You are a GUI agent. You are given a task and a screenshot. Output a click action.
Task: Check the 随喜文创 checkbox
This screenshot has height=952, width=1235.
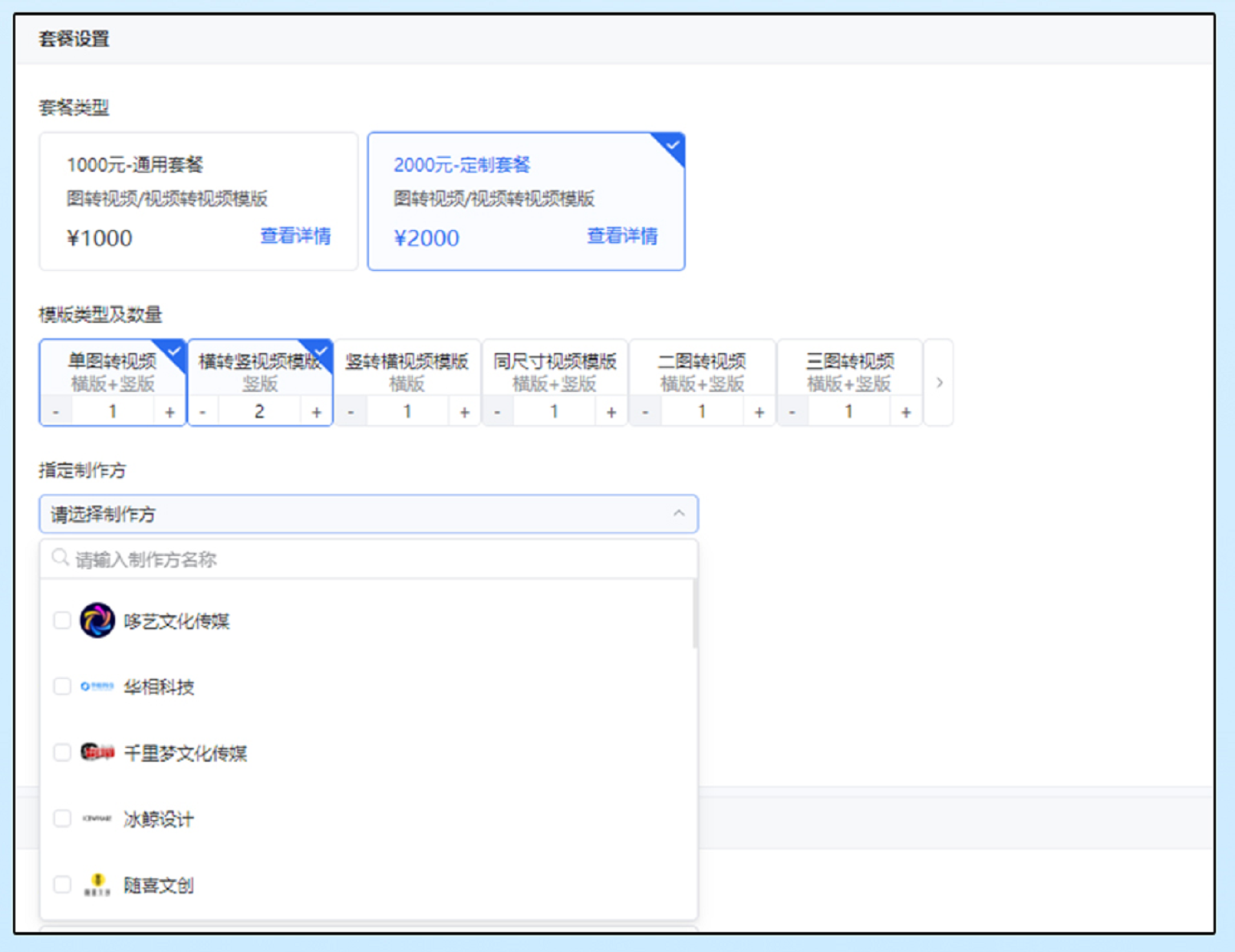(x=62, y=884)
